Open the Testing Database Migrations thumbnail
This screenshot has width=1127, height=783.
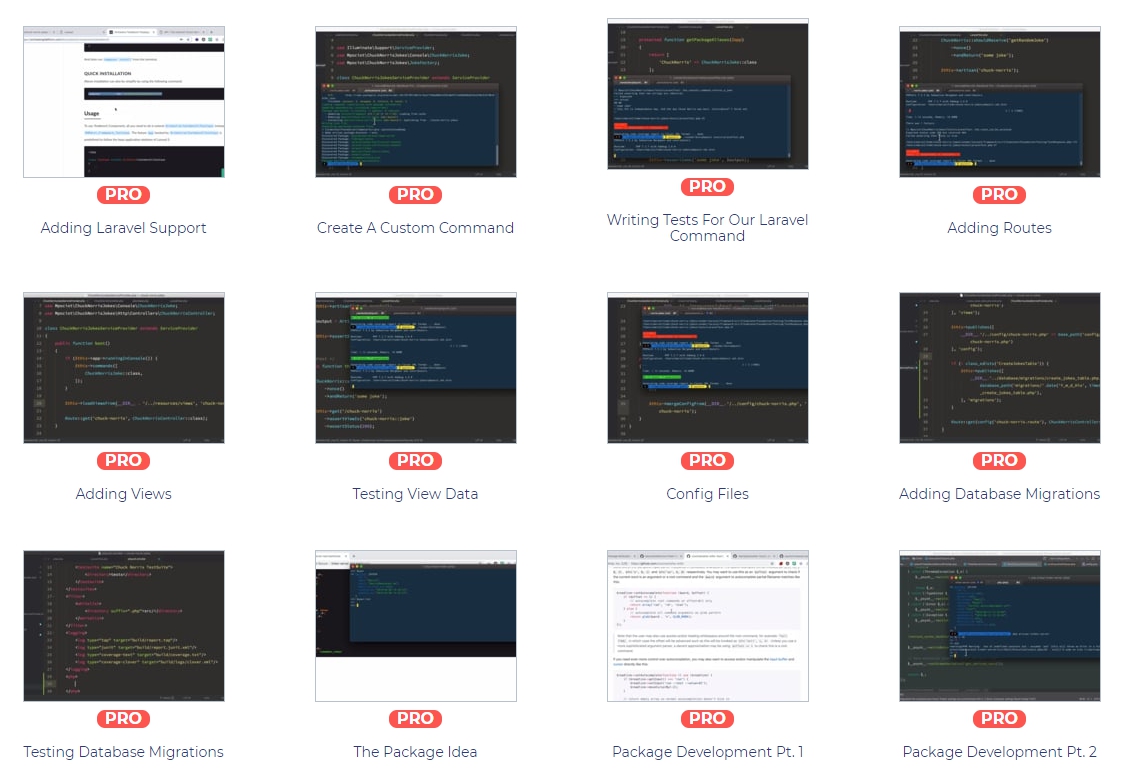(x=124, y=626)
